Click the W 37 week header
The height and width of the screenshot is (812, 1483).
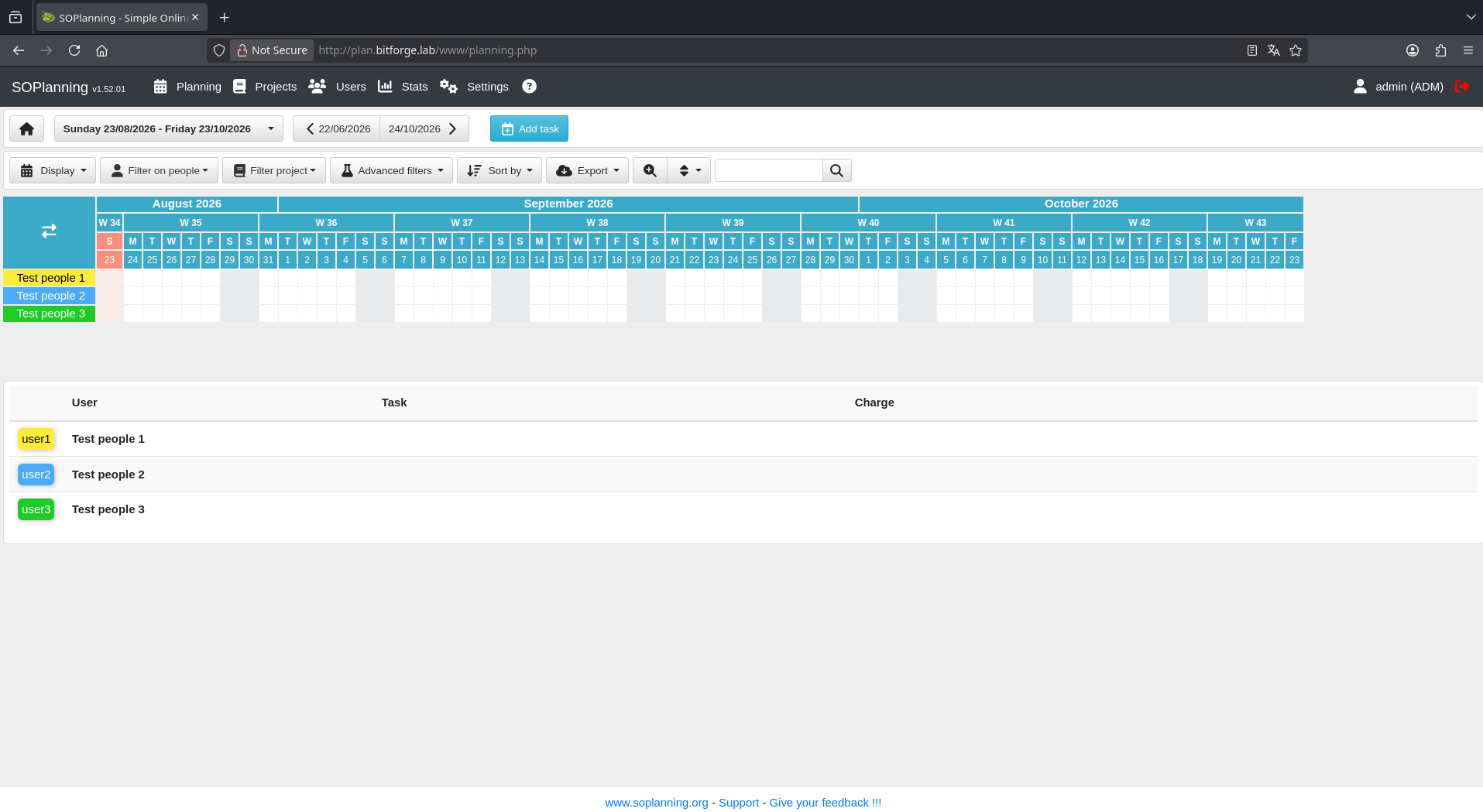click(462, 222)
